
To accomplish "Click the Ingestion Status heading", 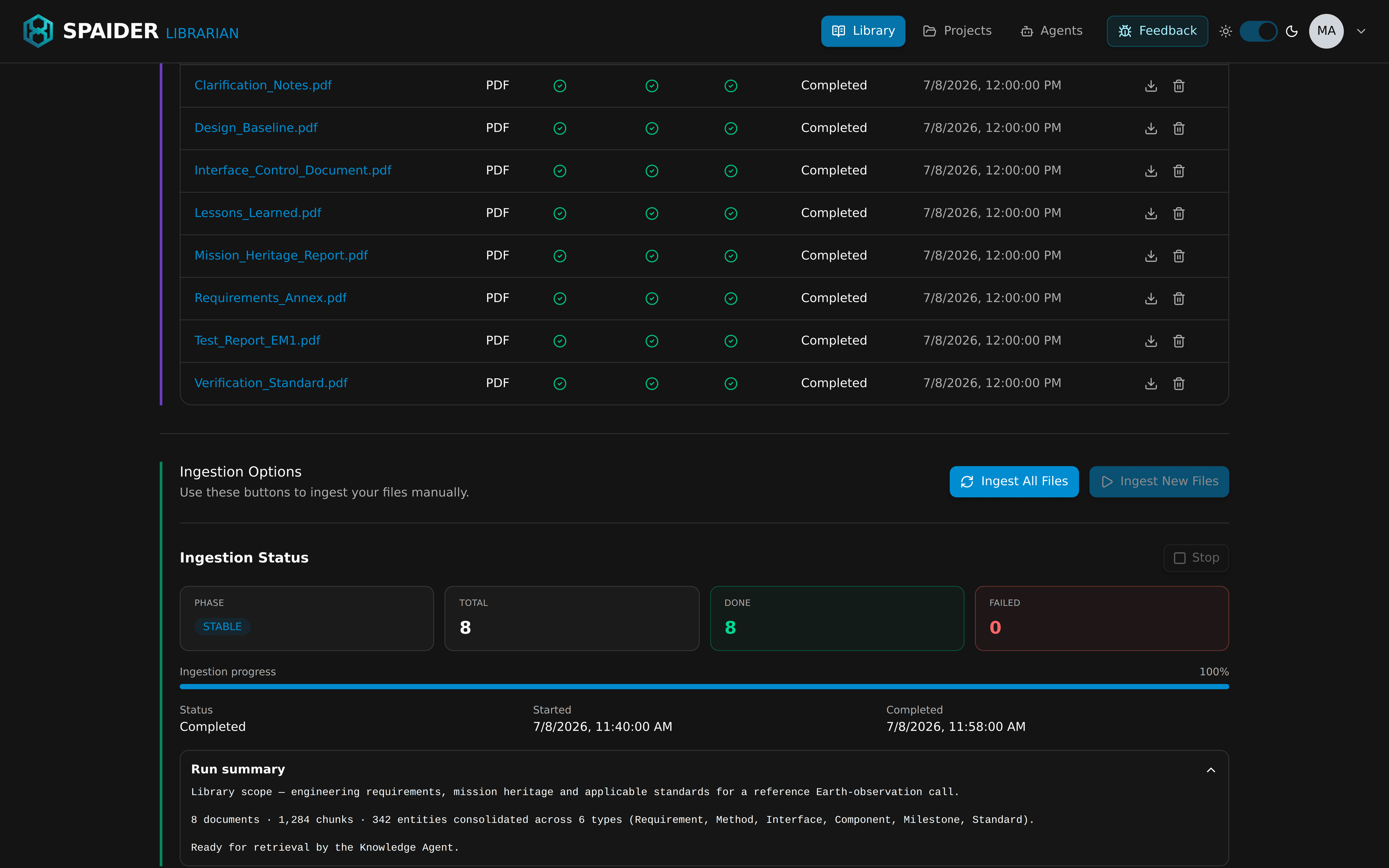I will coord(244,557).
